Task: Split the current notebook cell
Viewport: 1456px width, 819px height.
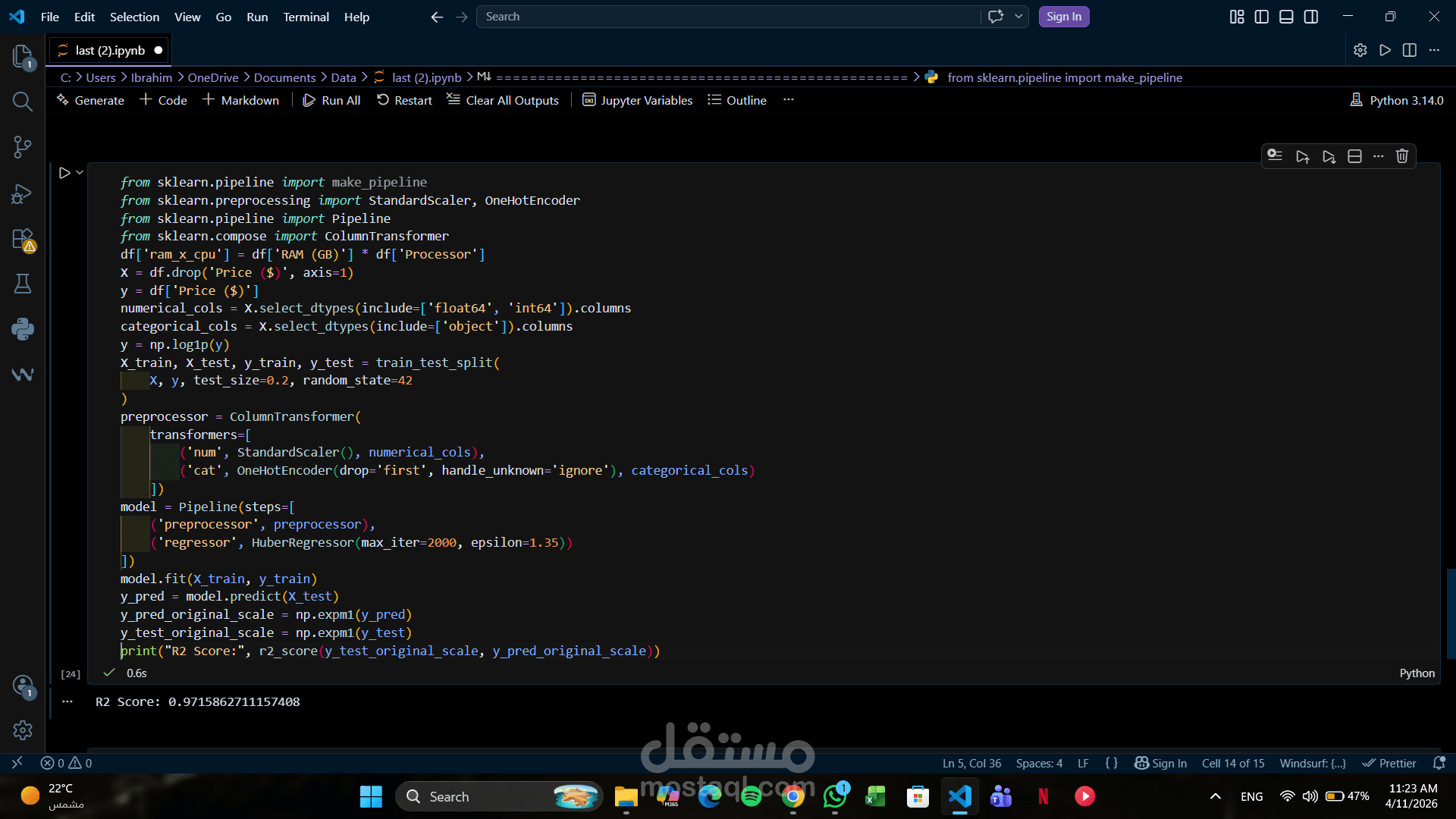Action: (1354, 156)
